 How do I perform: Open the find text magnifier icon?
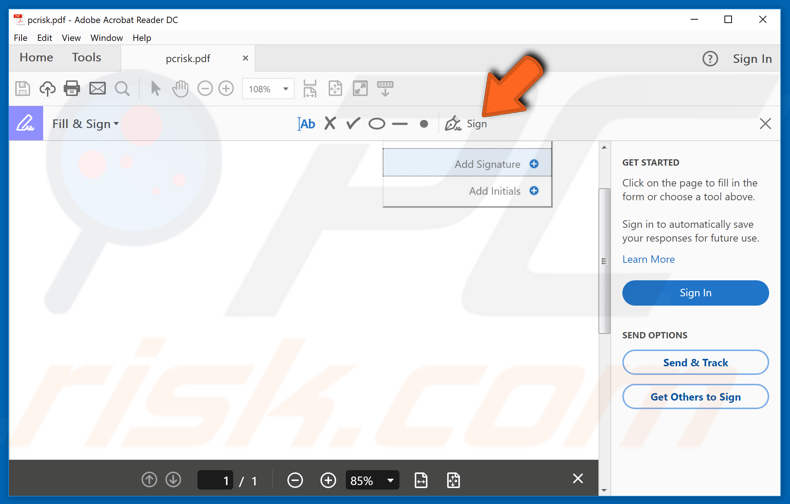point(122,89)
